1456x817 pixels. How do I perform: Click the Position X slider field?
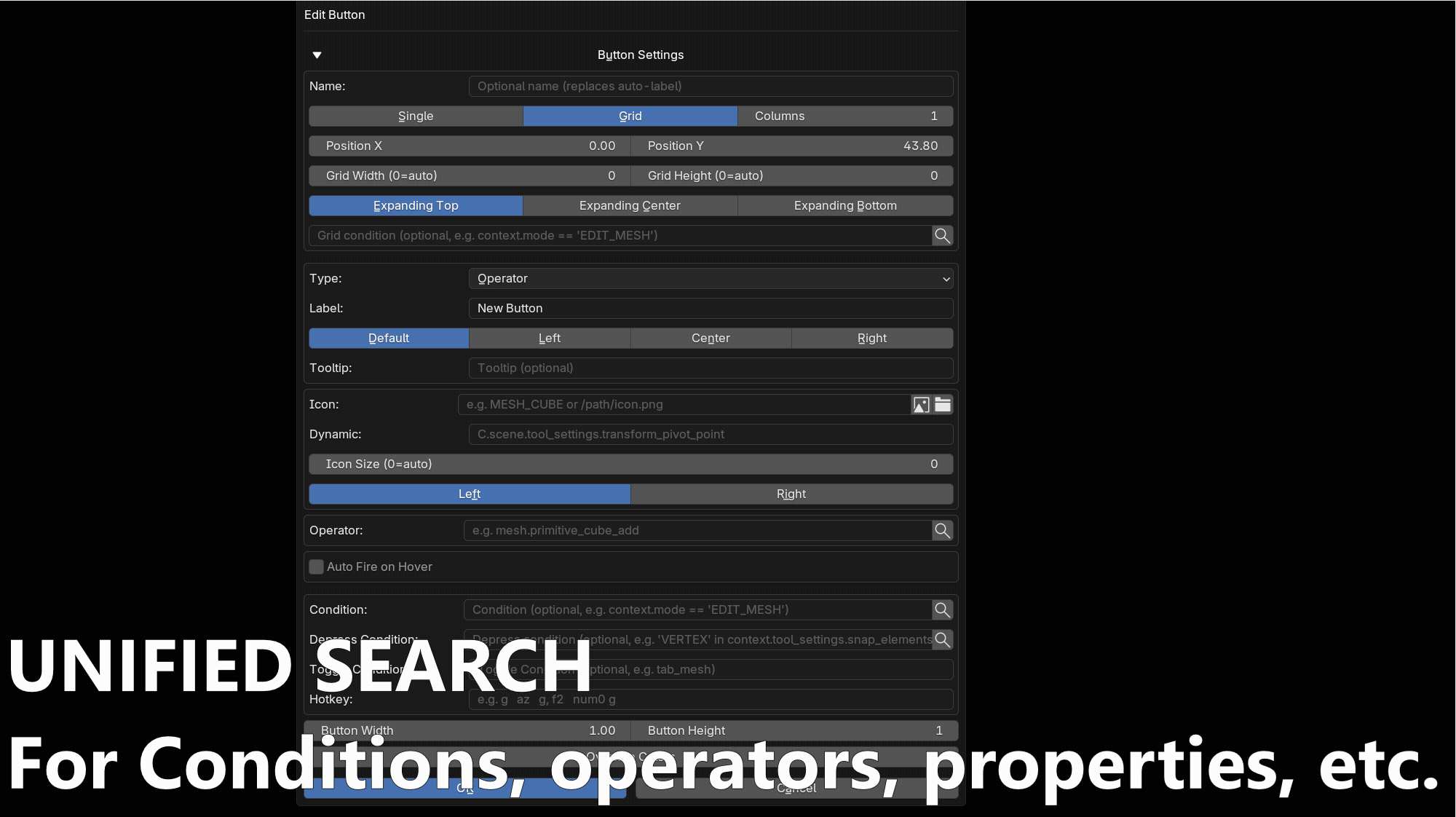point(470,146)
